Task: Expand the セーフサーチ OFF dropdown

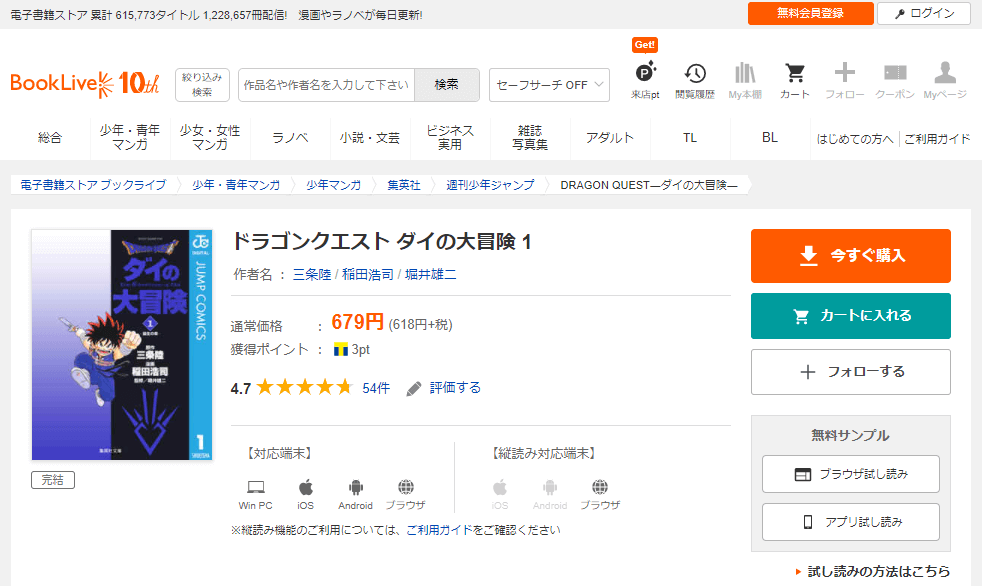Action: [x=549, y=85]
